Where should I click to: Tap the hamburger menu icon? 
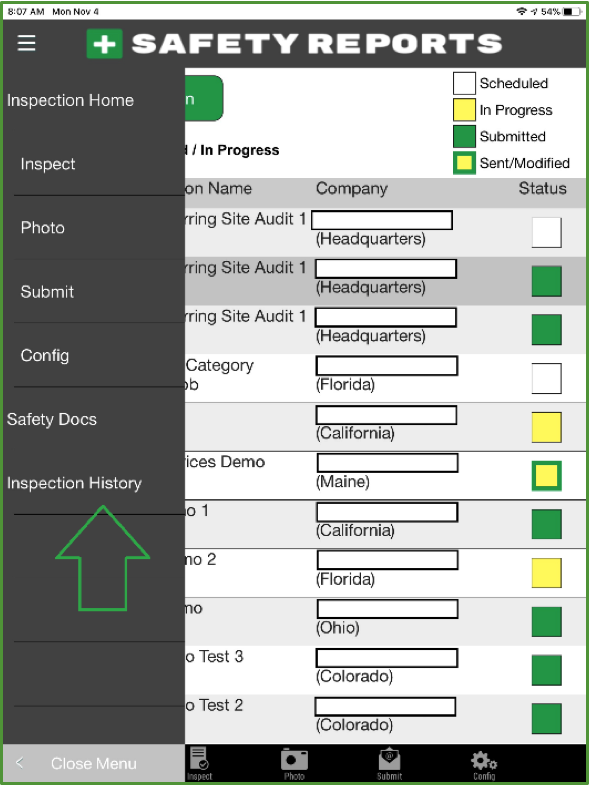26,43
